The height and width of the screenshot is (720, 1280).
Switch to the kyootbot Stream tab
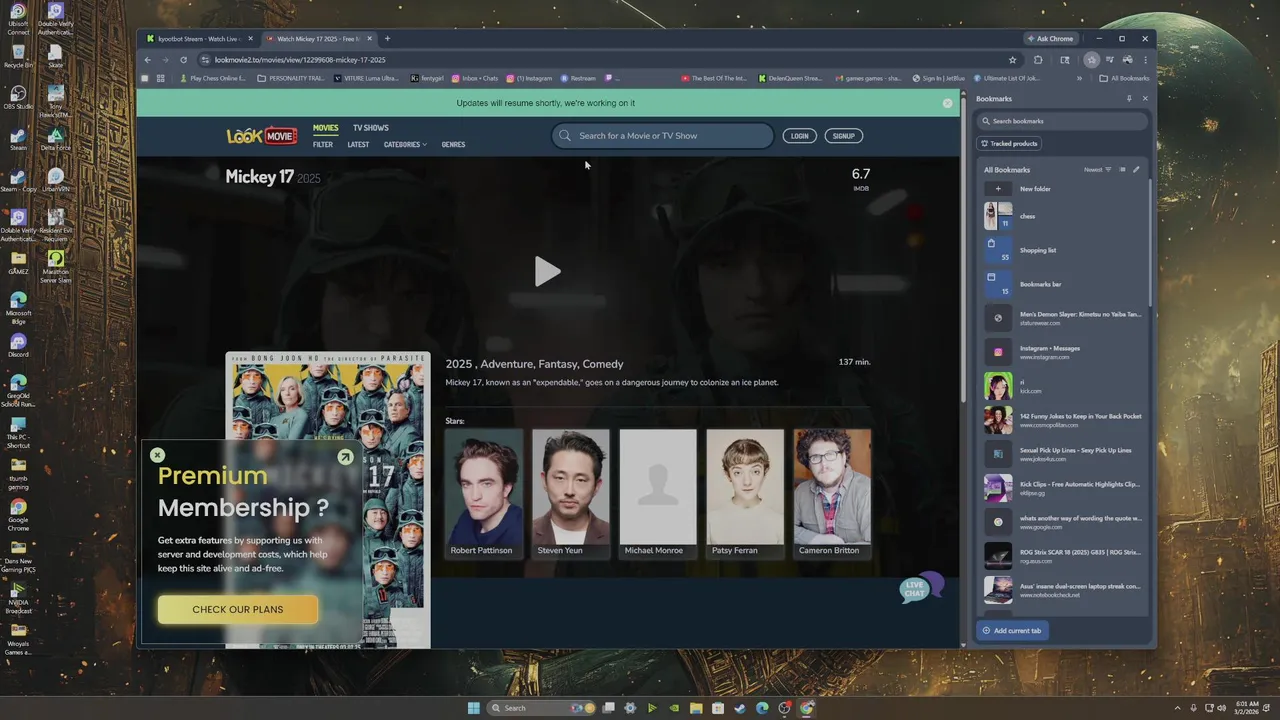[199, 39]
